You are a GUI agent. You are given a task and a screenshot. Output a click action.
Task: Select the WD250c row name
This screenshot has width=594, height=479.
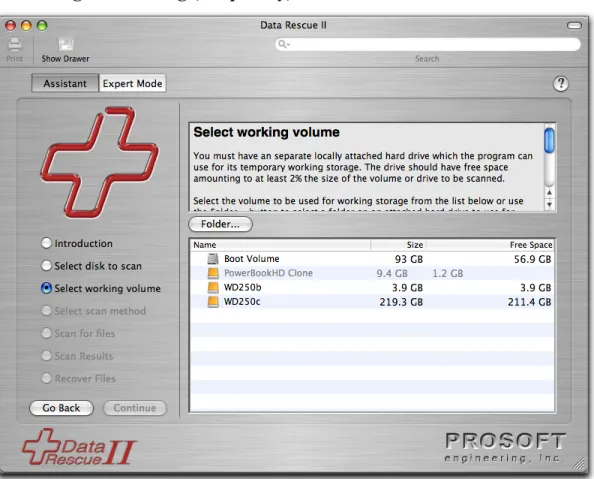tap(242, 302)
